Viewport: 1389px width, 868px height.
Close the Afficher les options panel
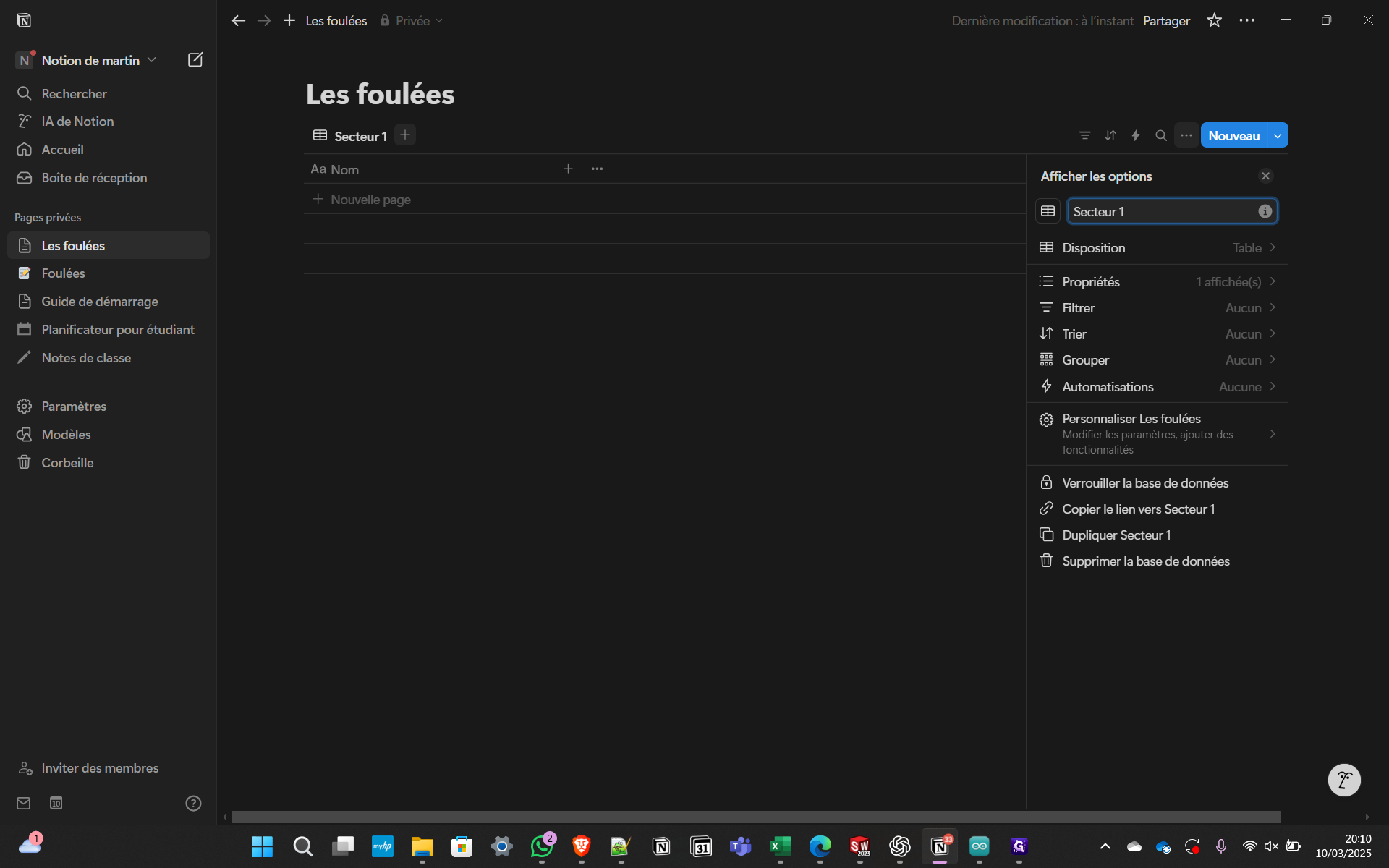point(1266,176)
